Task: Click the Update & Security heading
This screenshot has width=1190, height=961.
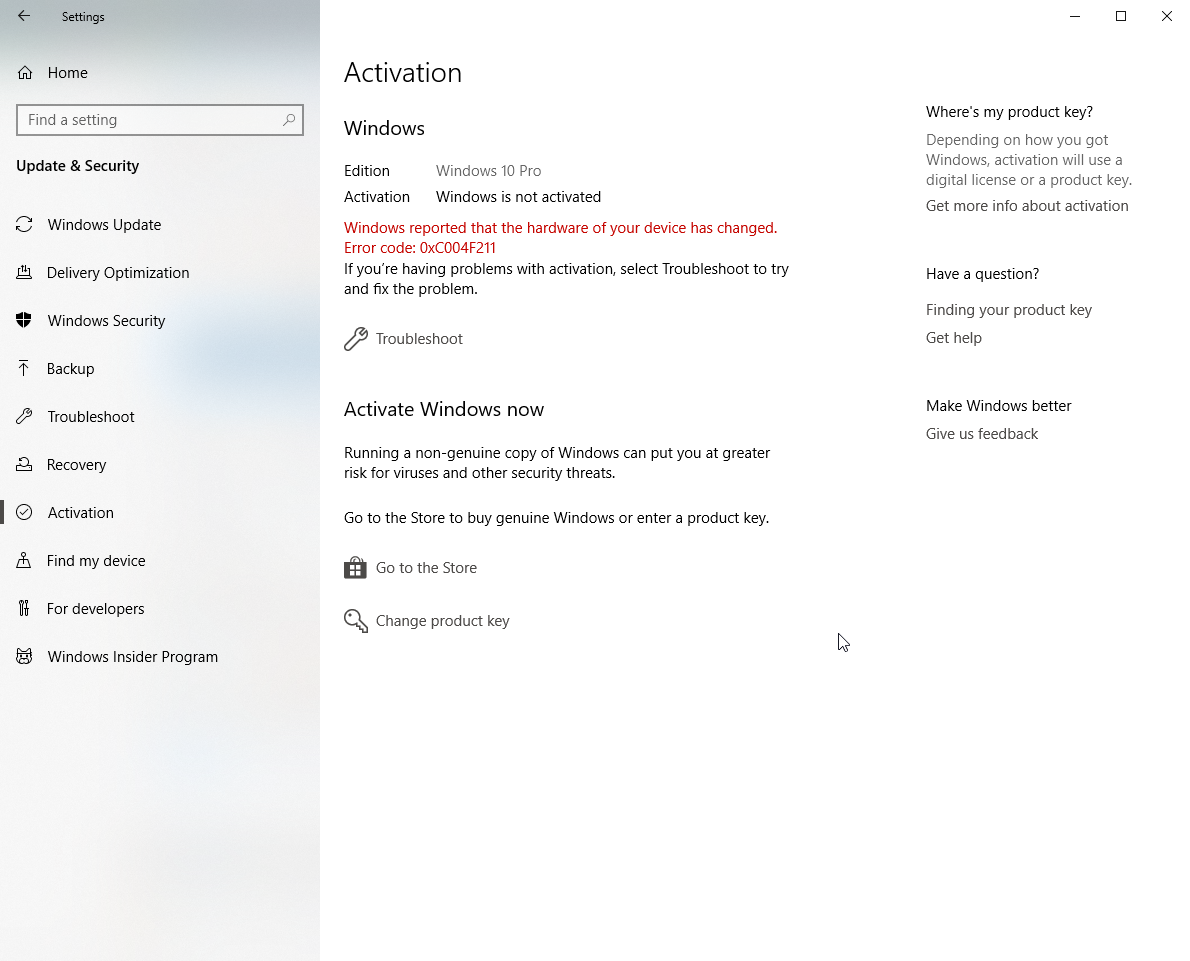Action: 77,165
